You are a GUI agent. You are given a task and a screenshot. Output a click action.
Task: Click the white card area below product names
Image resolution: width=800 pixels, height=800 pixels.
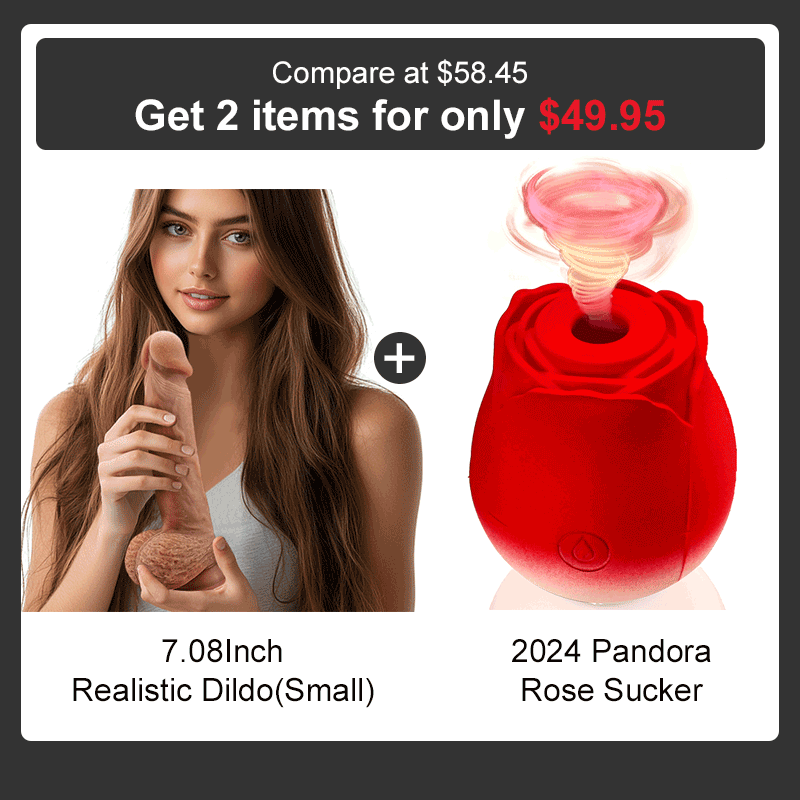pyautogui.click(x=400, y=724)
